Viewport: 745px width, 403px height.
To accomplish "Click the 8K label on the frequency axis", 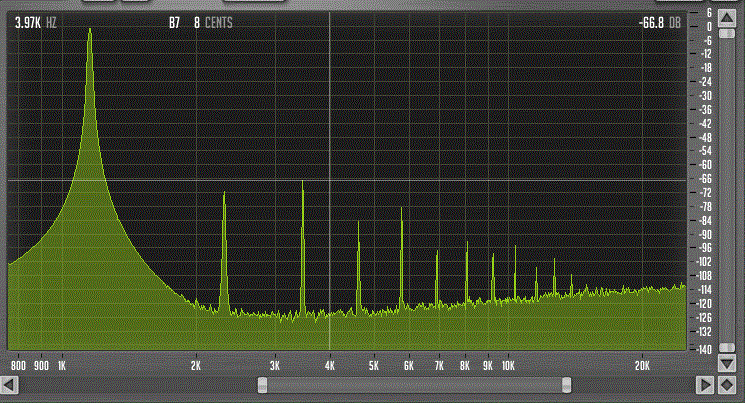I will [x=465, y=366].
